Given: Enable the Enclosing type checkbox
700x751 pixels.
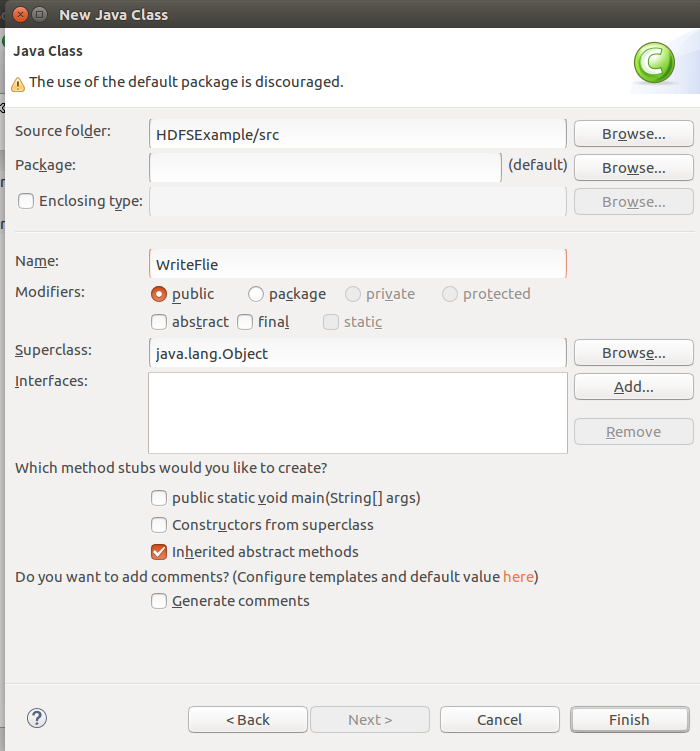Looking at the screenshot, I should [x=26, y=201].
